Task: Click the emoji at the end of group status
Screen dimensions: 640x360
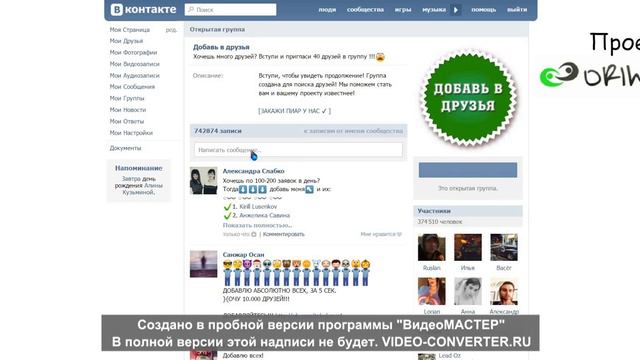Action: click(380, 57)
